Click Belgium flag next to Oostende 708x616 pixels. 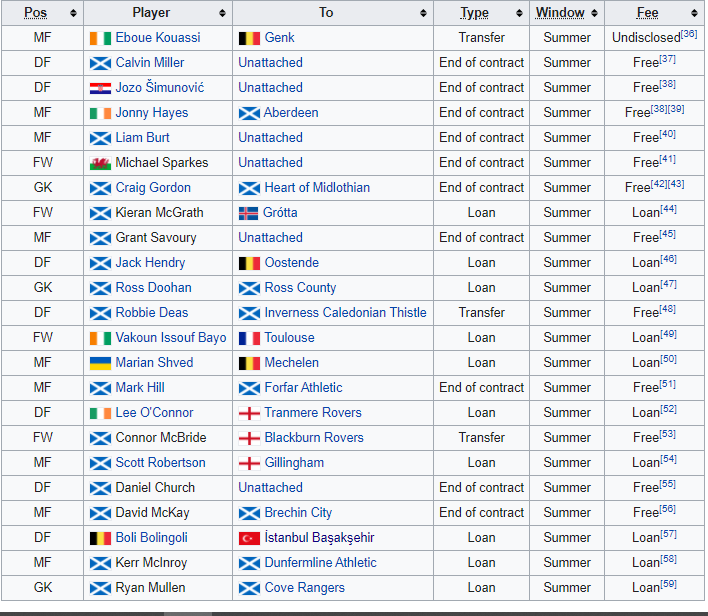coord(249,263)
